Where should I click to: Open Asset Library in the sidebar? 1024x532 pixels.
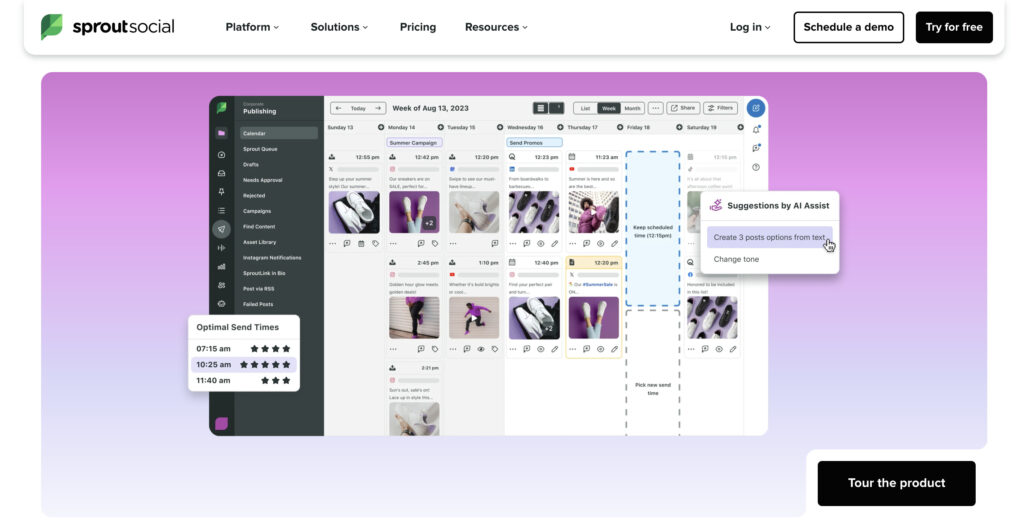(259, 242)
